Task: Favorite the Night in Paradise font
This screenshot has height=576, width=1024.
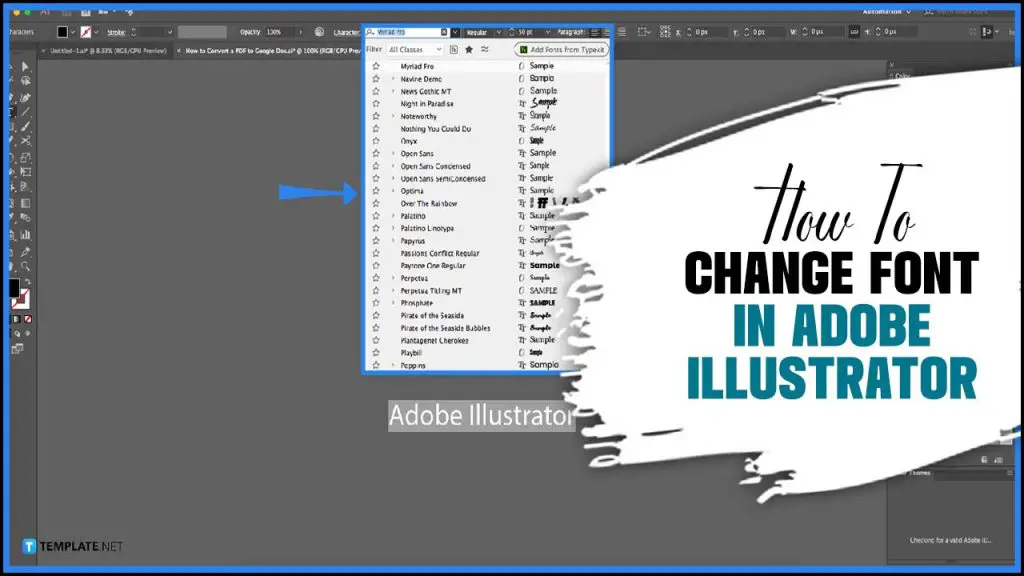Action: click(376, 103)
